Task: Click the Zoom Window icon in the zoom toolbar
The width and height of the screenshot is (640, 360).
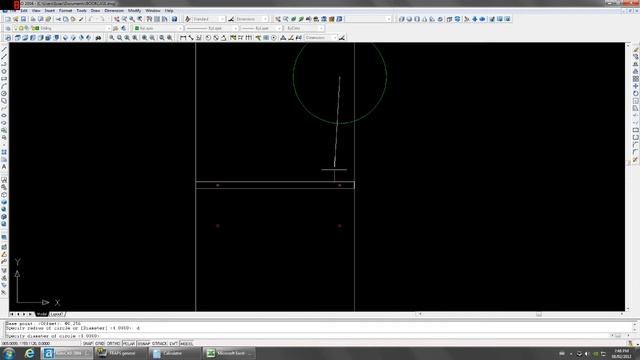Action: 111,38
